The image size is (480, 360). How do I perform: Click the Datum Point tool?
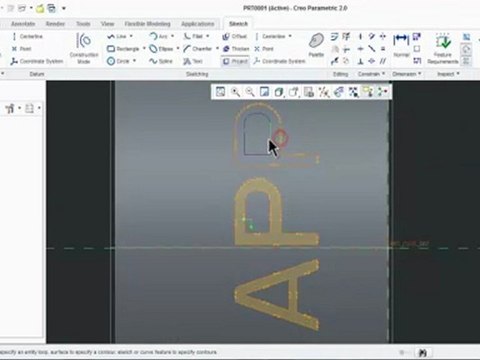click(21, 49)
